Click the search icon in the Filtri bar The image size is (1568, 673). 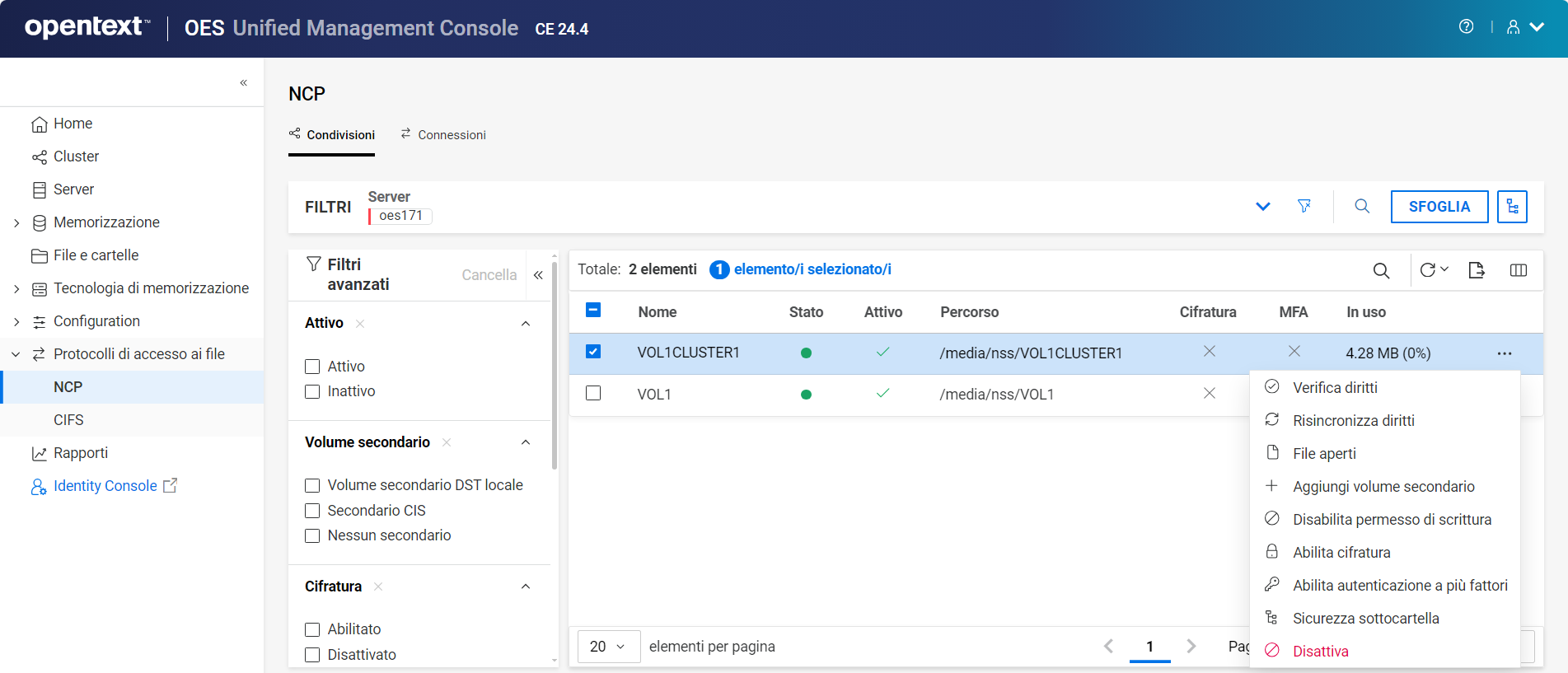coord(1362,206)
